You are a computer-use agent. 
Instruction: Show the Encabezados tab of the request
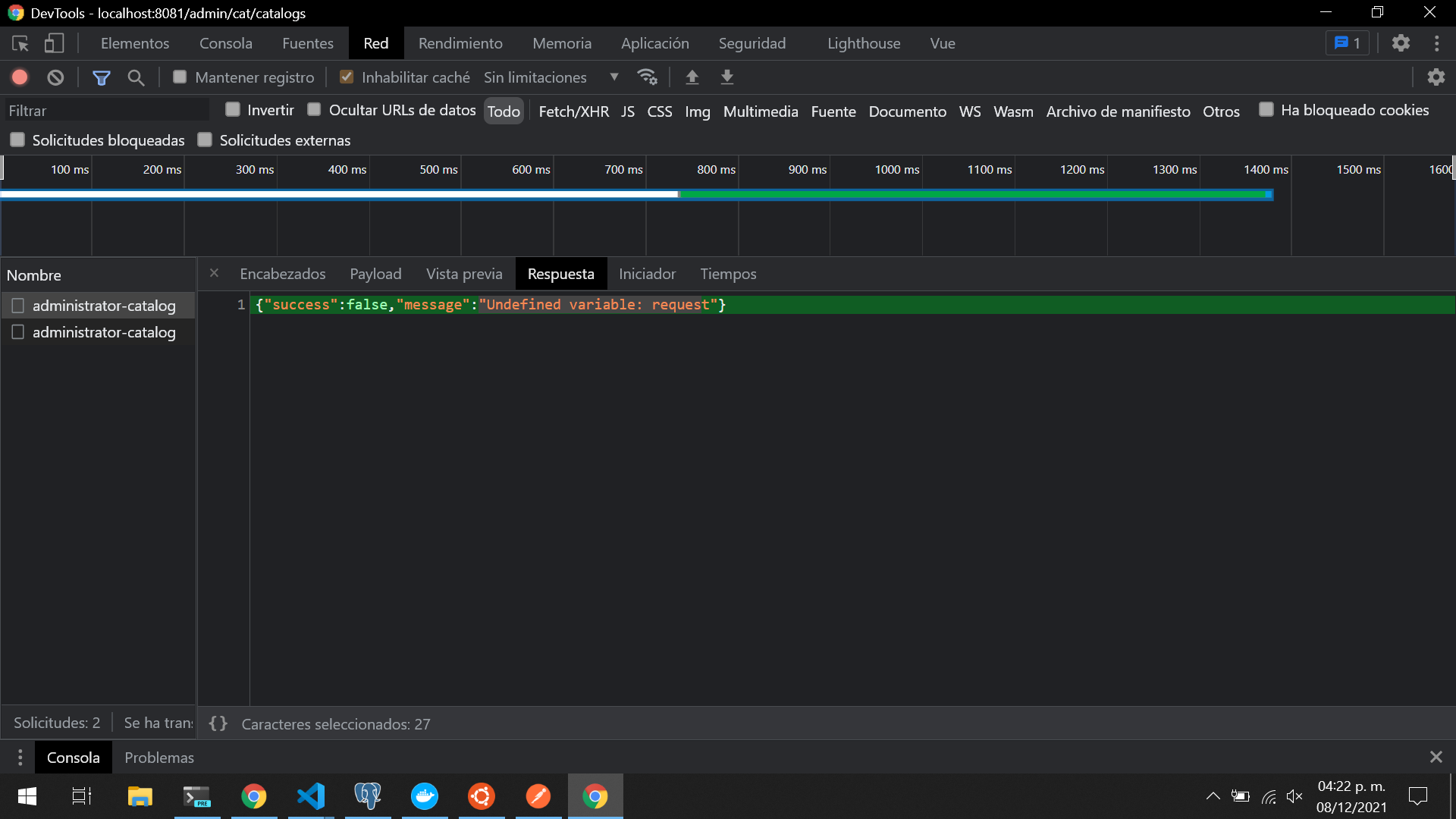click(x=283, y=274)
